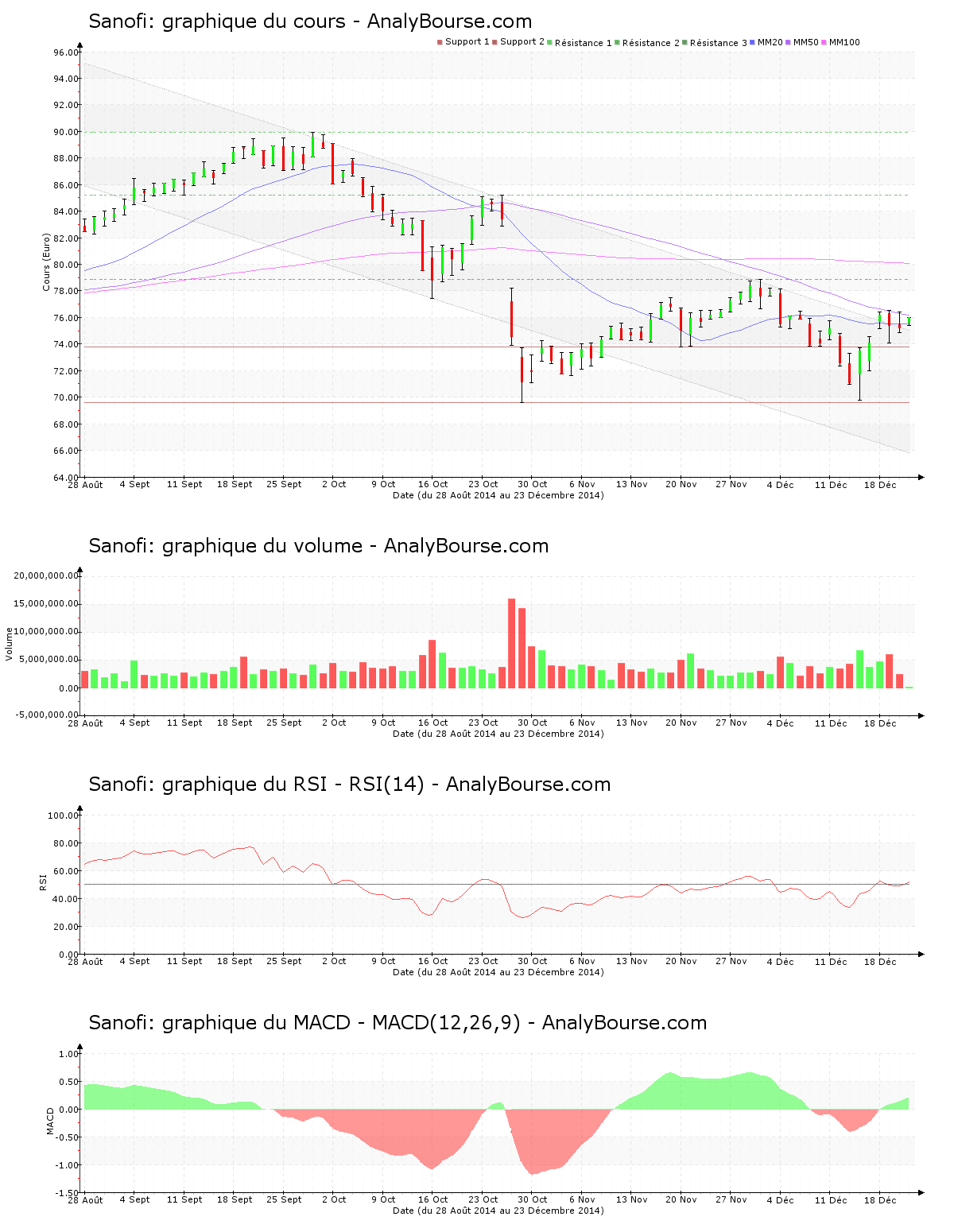This screenshot has height=1232, width=954.
Task: Click the 'Volume' vertical axis label
Action: [10, 644]
